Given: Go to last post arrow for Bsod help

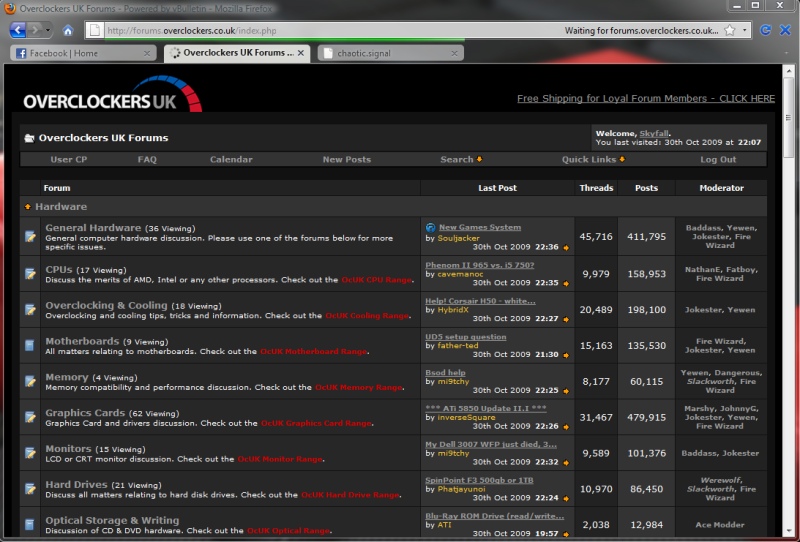Looking at the screenshot, I should tap(566, 391).
